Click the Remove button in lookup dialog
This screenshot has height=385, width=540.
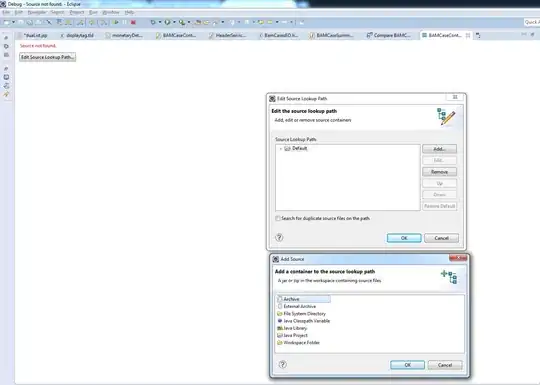click(439, 171)
